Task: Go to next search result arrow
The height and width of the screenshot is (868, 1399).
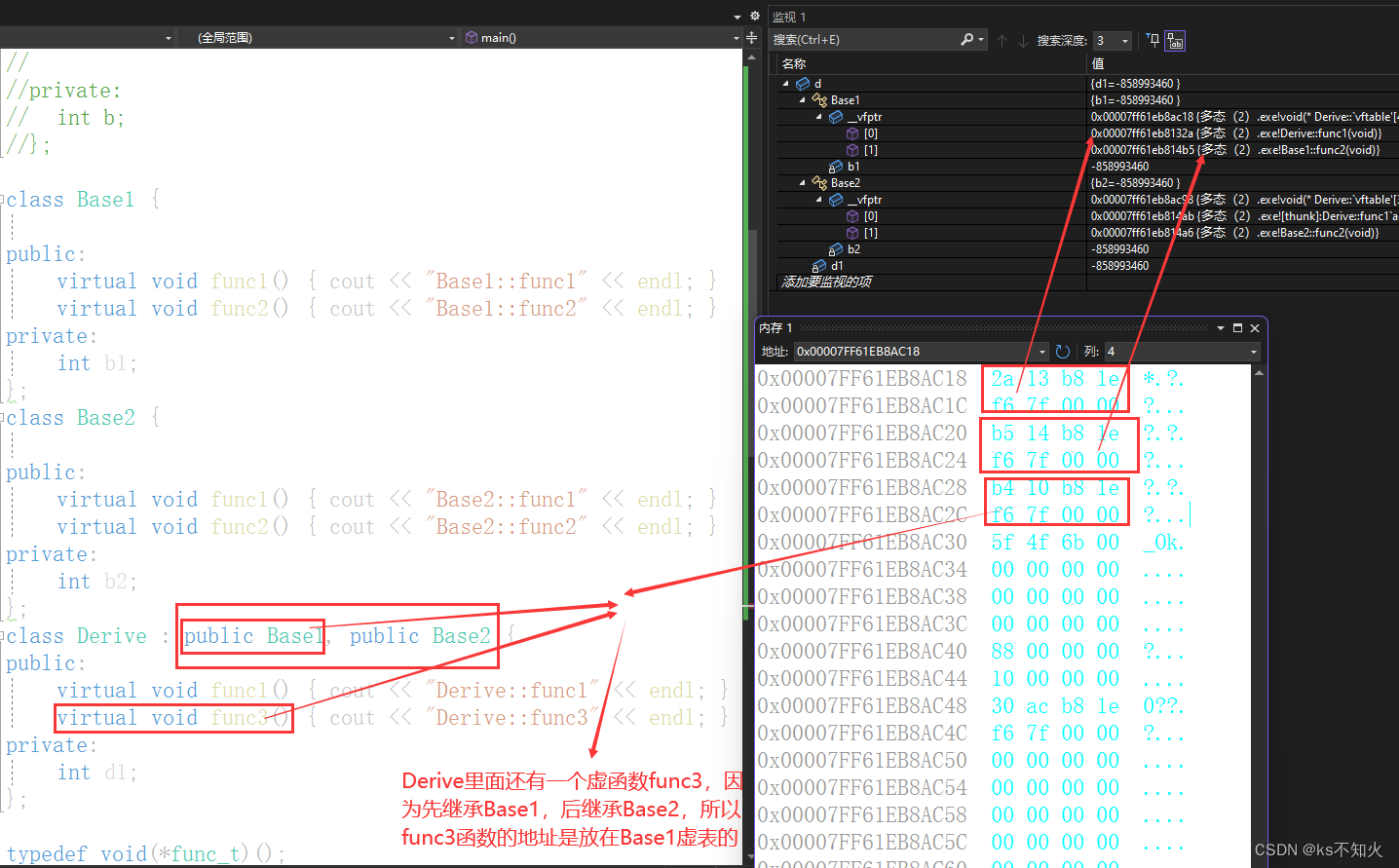Action: tap(1023, 40)
